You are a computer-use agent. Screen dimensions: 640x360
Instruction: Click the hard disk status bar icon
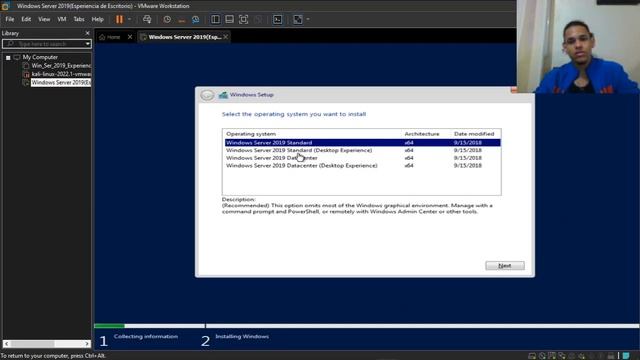pos(532,356)
